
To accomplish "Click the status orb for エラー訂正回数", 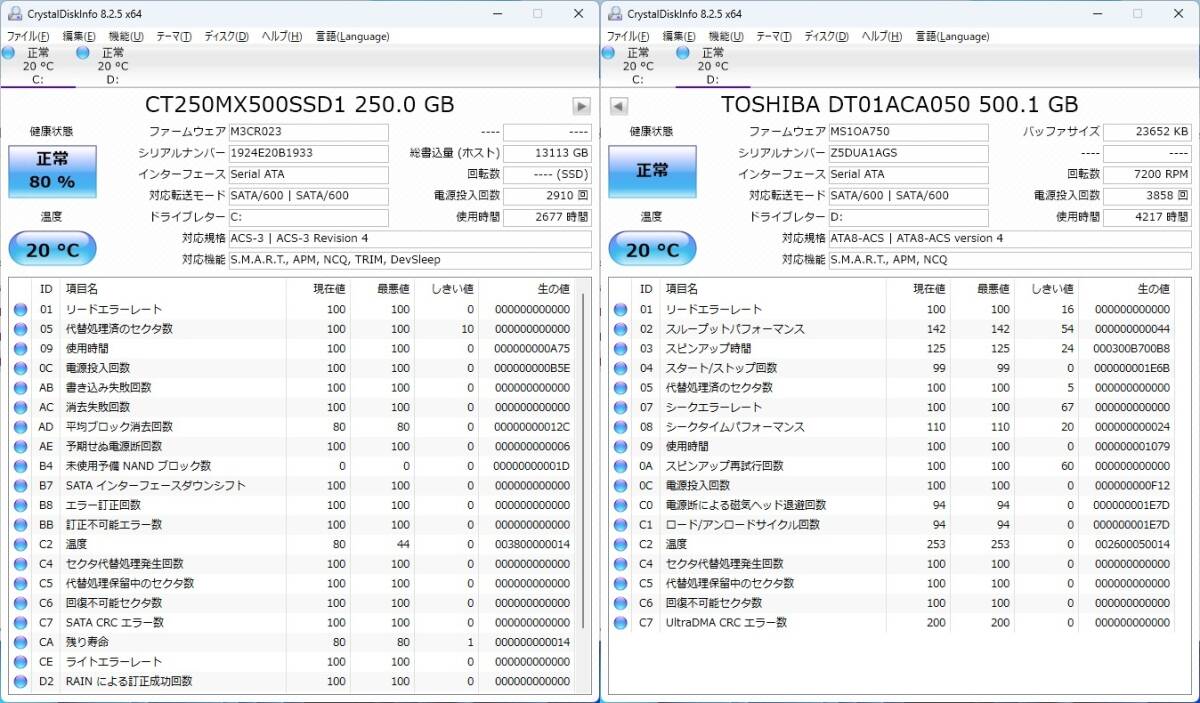I will coord(21,505).
